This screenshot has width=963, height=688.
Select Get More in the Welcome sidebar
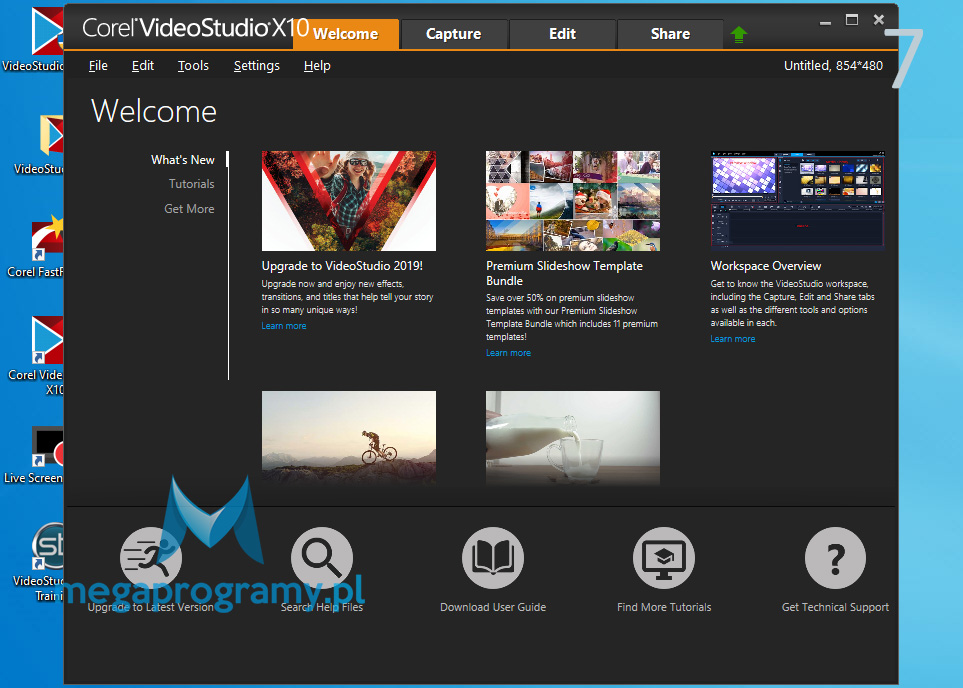189,209
